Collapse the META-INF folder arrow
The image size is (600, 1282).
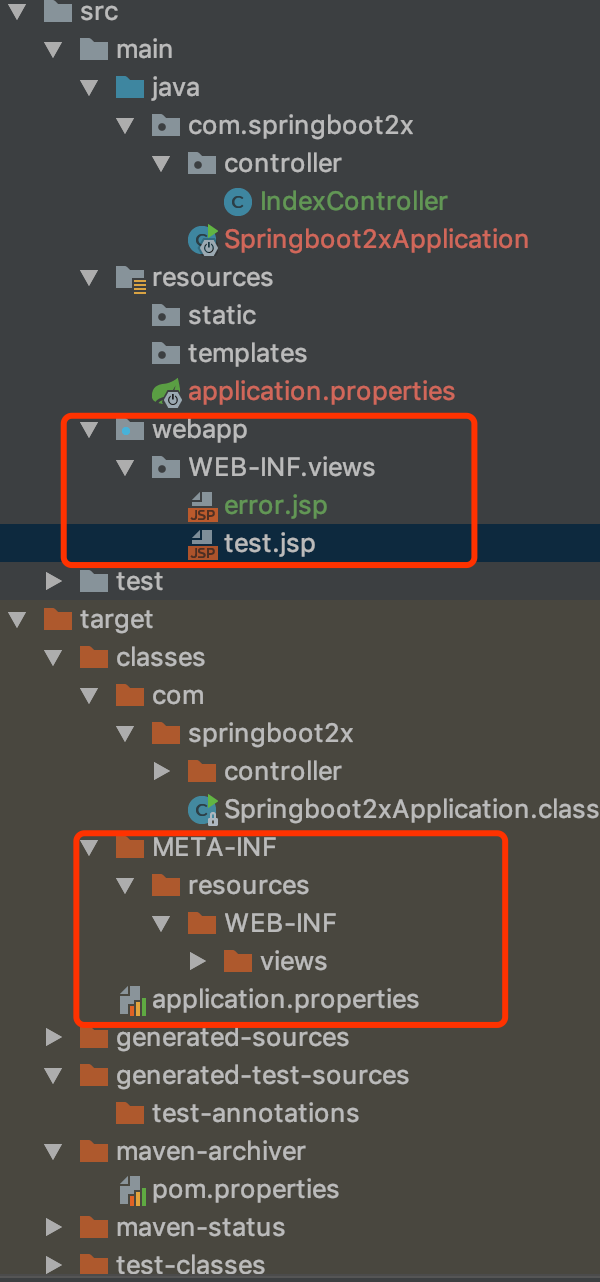point(90,848)
